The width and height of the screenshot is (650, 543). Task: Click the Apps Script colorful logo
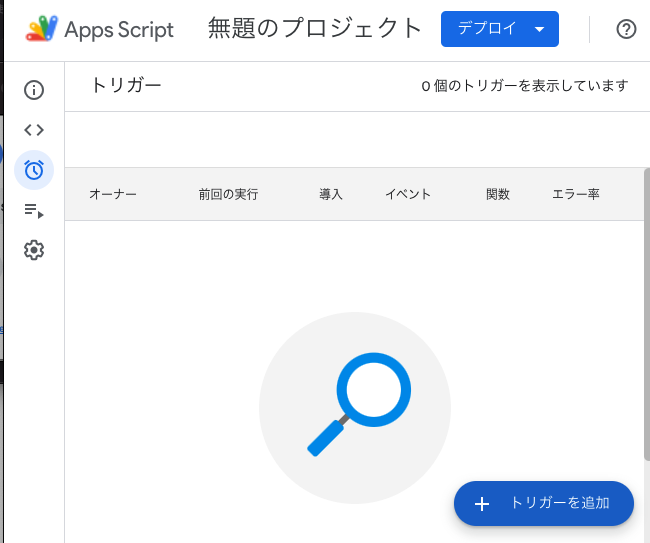tap(43, 29)
